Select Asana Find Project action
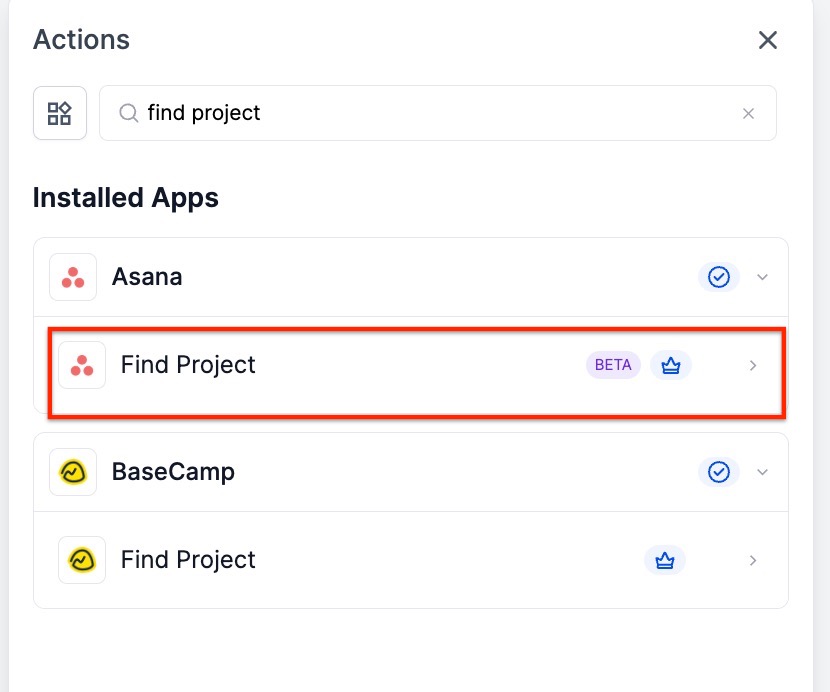The width and height of the screenshot is (830, 692). tap(188, 366)
